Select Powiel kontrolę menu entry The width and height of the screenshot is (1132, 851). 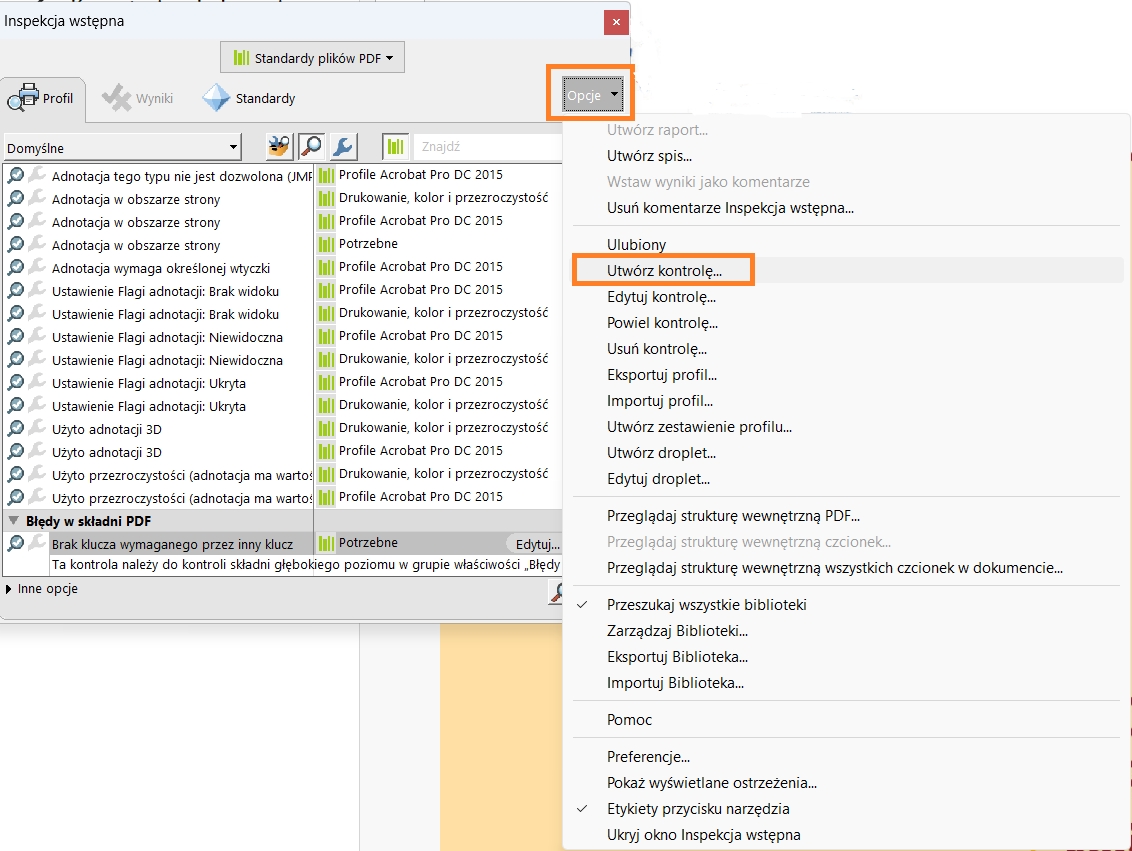pyautogui.click(x=662, y=323)
